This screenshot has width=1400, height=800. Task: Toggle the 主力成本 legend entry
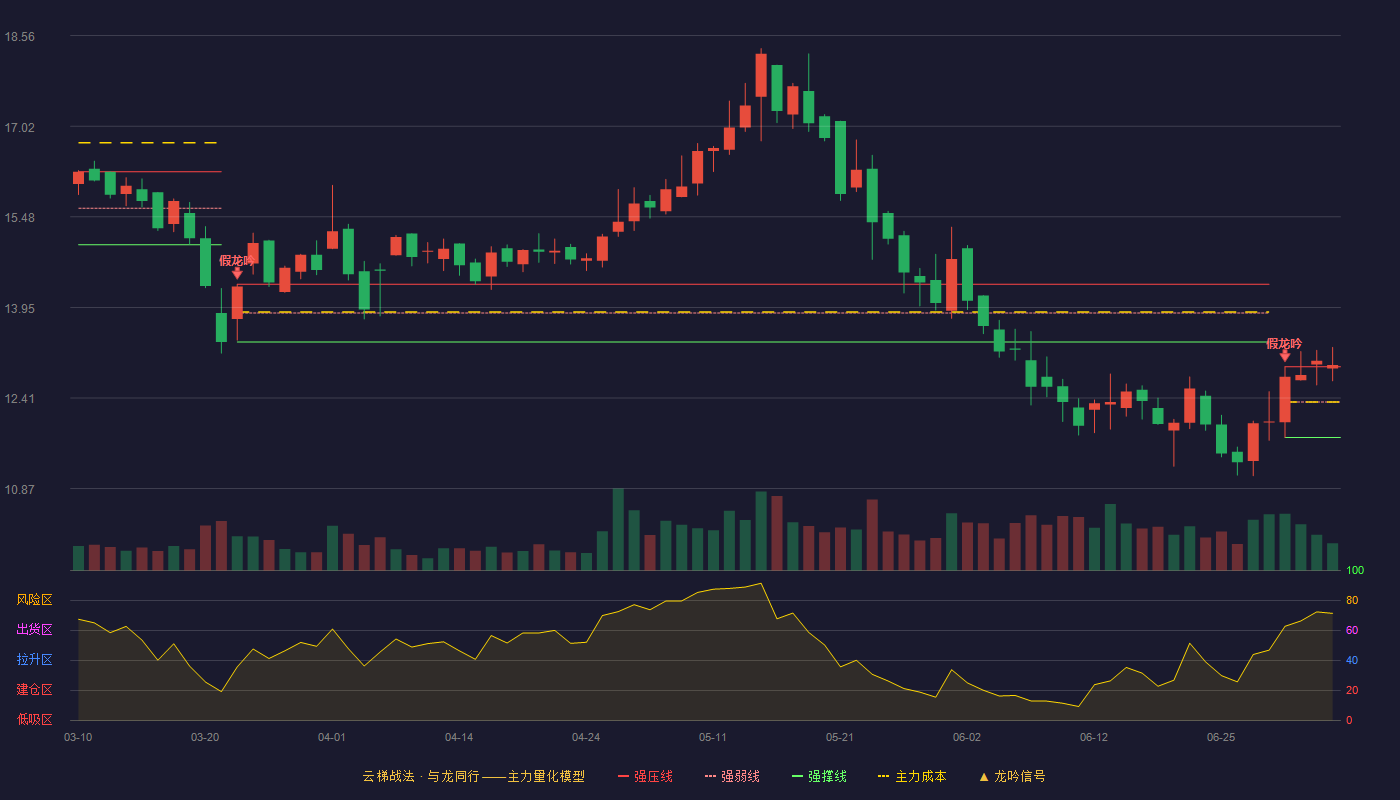click(x=912, y=776)
